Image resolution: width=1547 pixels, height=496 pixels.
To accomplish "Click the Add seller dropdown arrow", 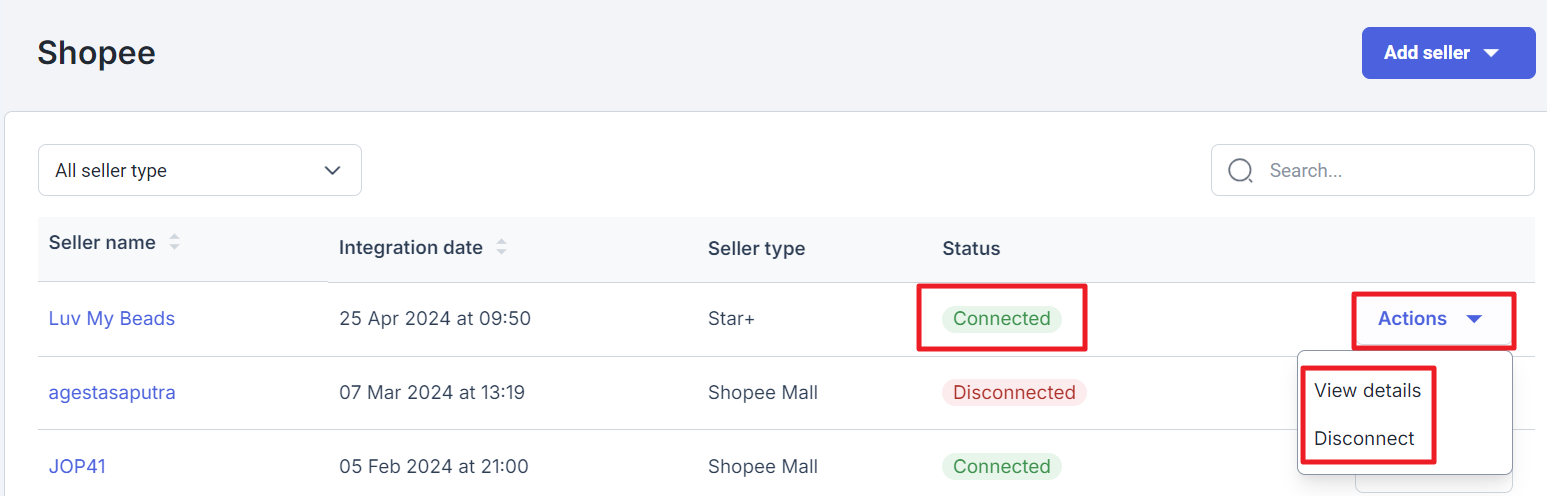I will click(x=1491, y=53).
